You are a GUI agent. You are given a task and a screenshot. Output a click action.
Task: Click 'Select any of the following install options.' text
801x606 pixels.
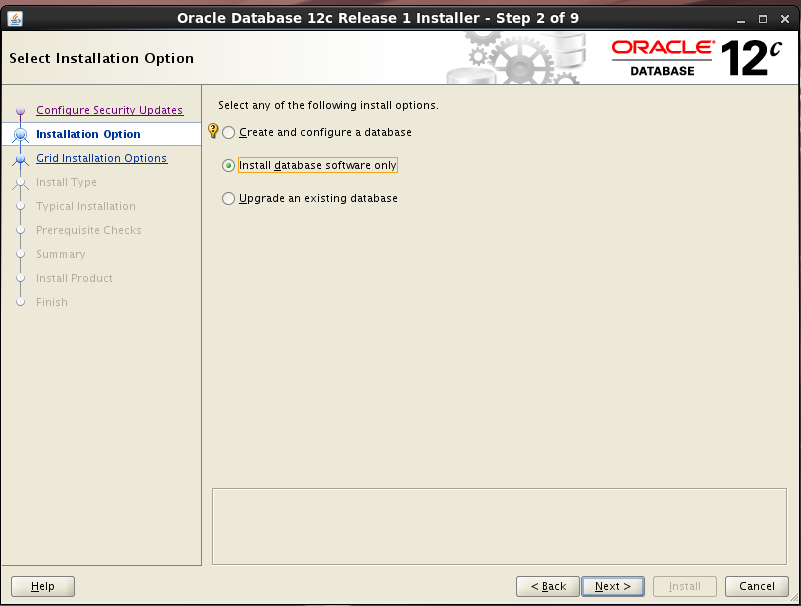pyautogui.click(x=328, y=105)
